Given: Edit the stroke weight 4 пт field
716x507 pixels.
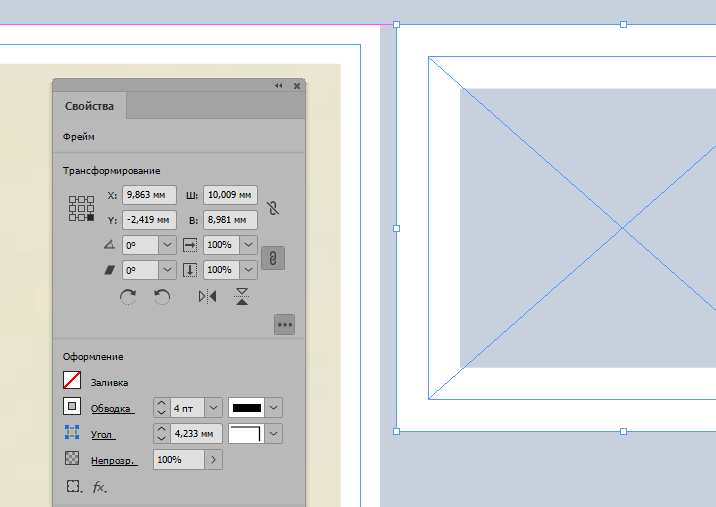Looking at the screenshot, I should [x=187, y=408].
